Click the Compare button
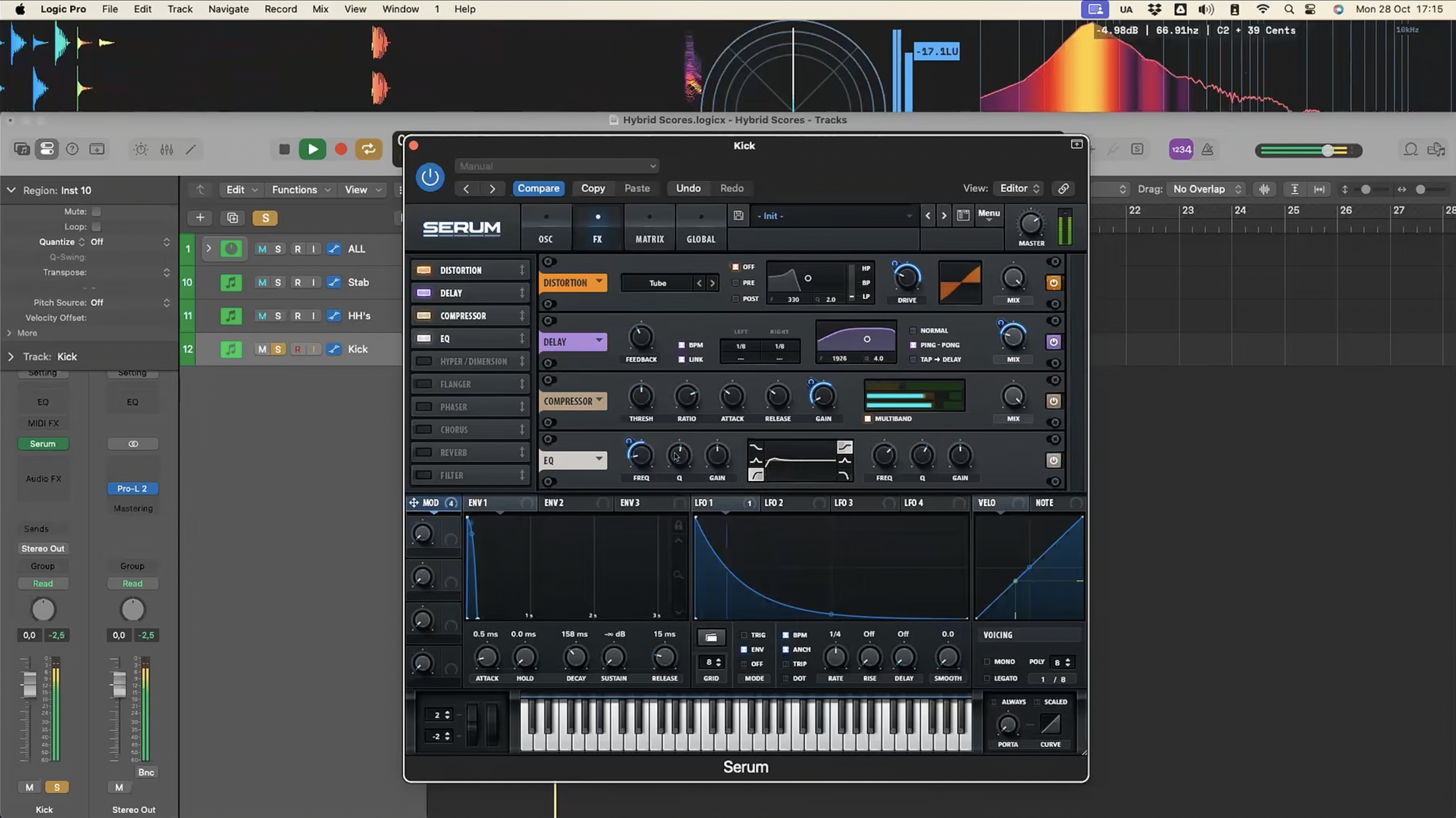 (538, 189)
